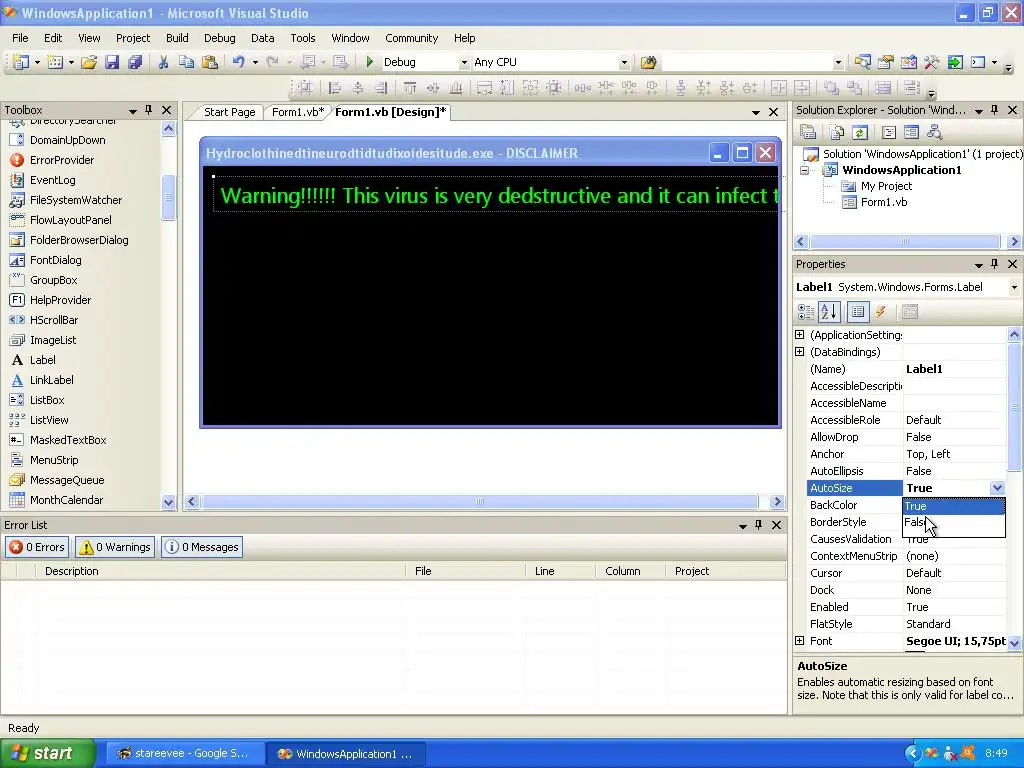The height and width of the screenshot is (768, 1024).
Task: Toggle auto-hide pin on Properties panel
Action: click(x=995, y=264)
